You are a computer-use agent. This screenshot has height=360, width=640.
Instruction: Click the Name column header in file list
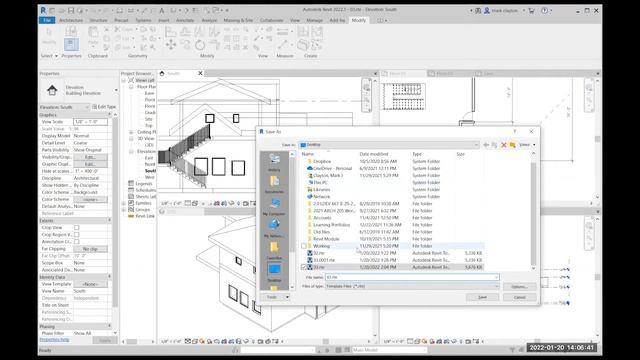tap(308, 154)
